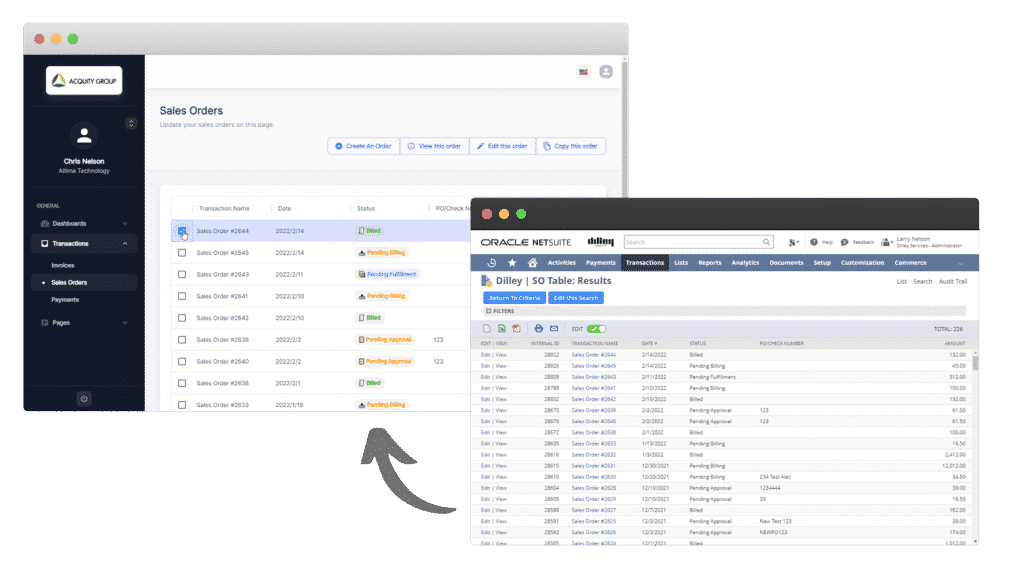Print the SO Table results
Viewport: 1024px width, 576px height.
pyautogui.click(x=538, y=328)
